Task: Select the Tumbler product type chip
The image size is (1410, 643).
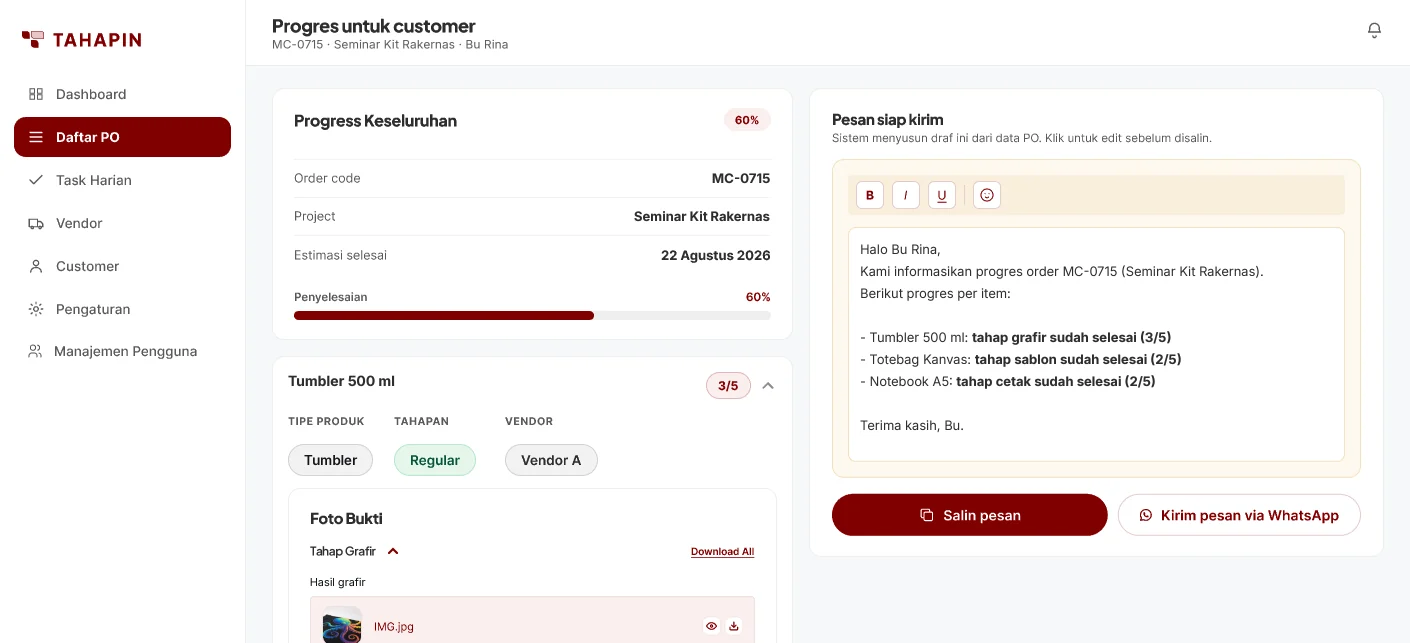Action: (330, 460)
